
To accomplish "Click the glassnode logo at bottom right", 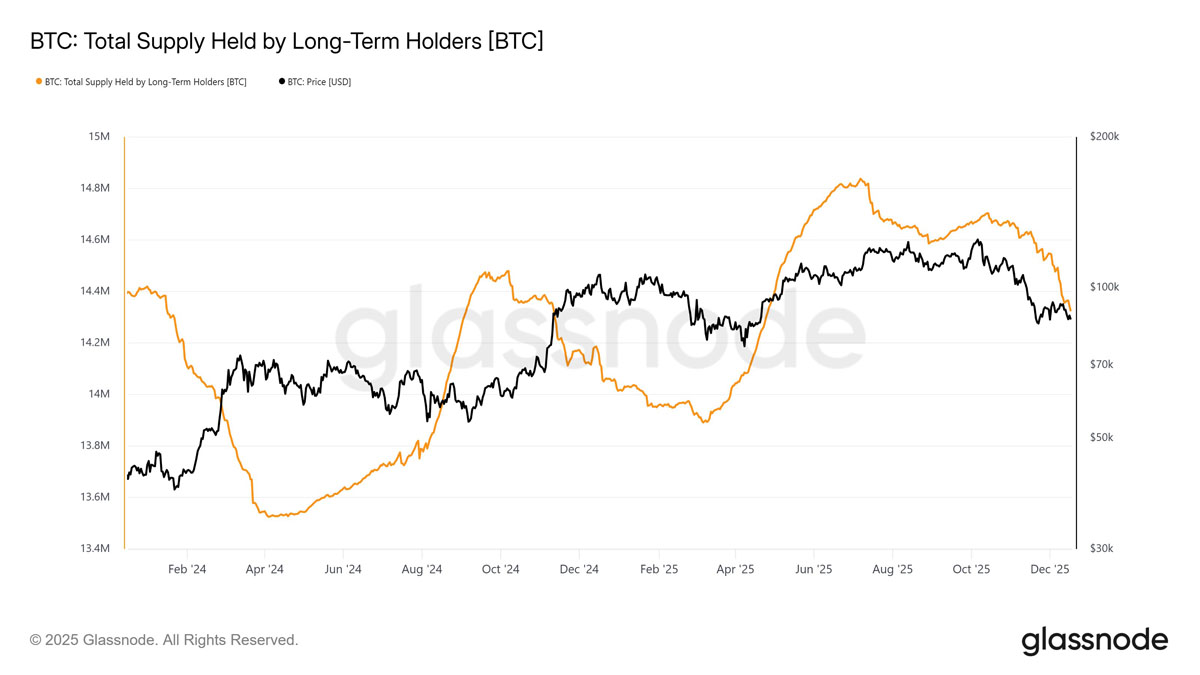I will 1094,640.
